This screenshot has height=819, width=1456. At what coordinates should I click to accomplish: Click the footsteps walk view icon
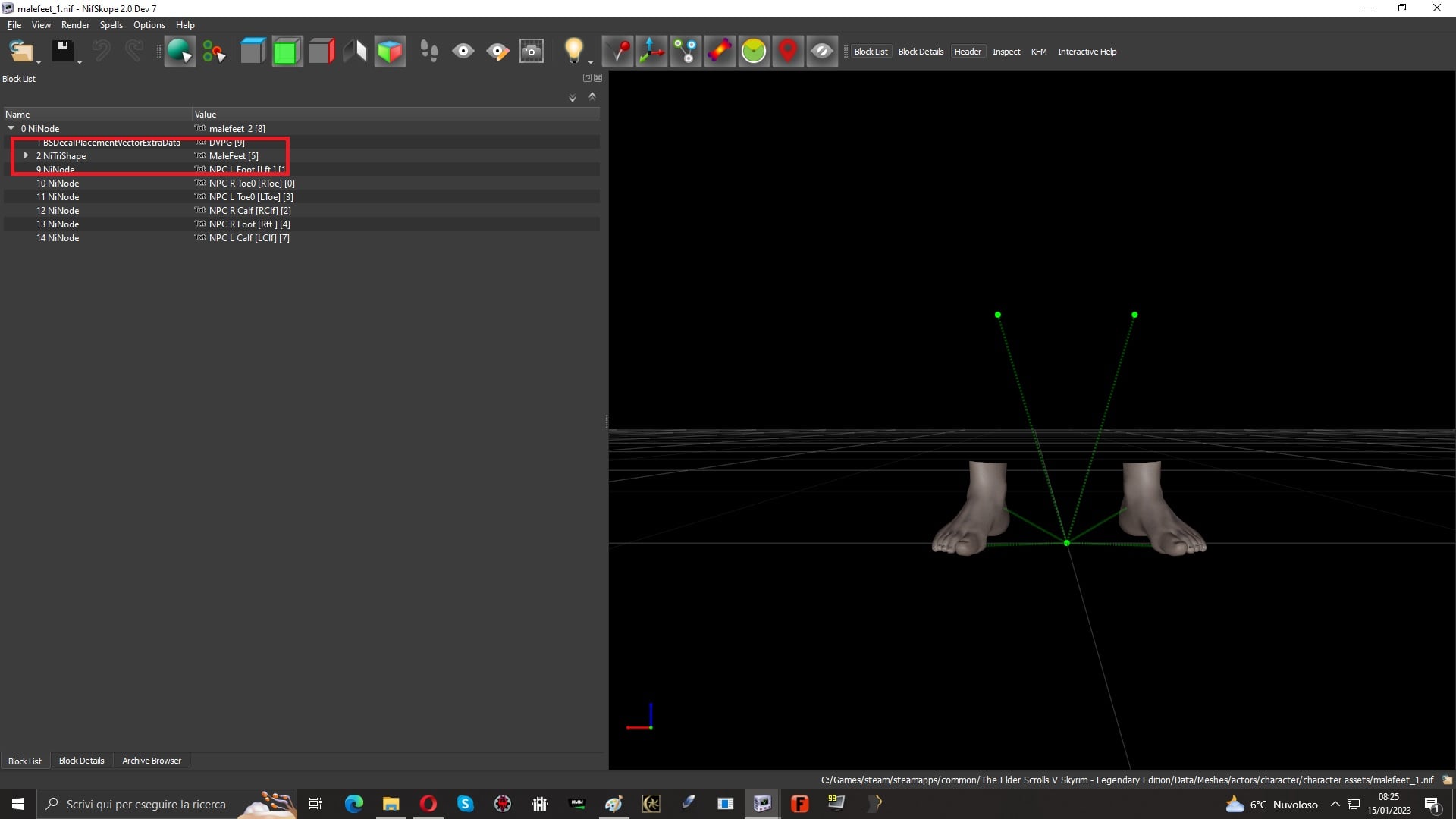coord(429,52)
